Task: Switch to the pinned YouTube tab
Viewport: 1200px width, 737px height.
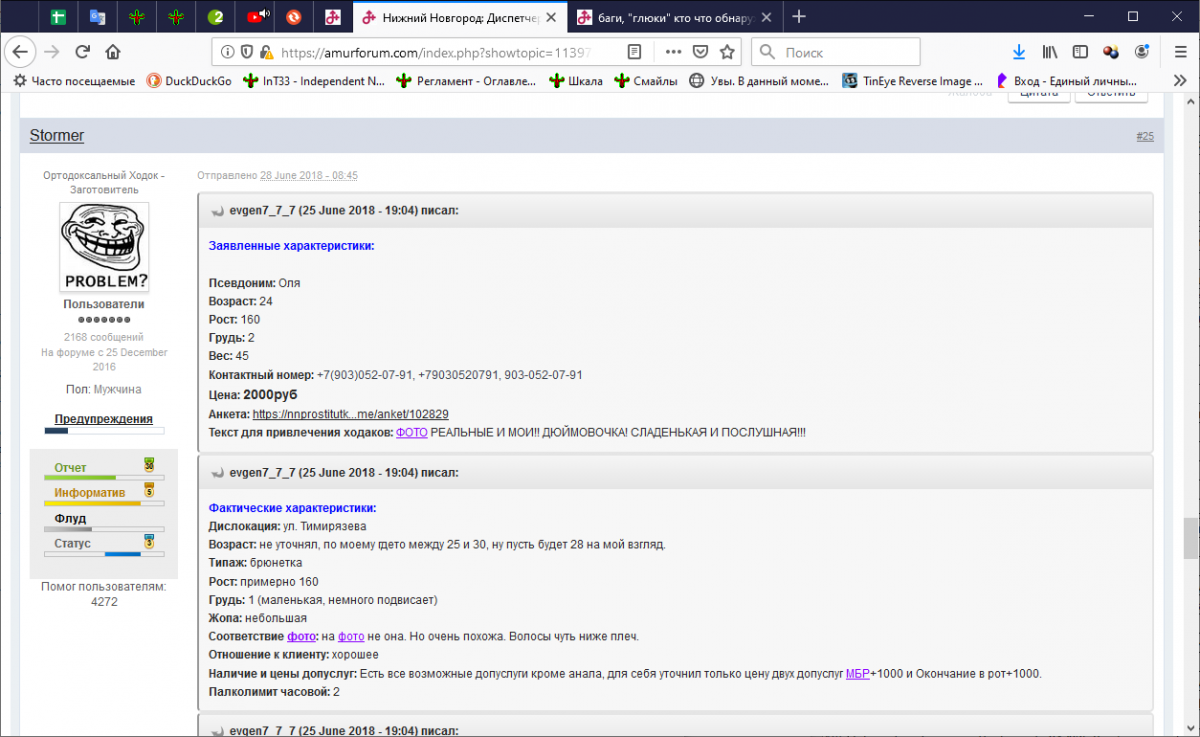Action: (257, 17)
